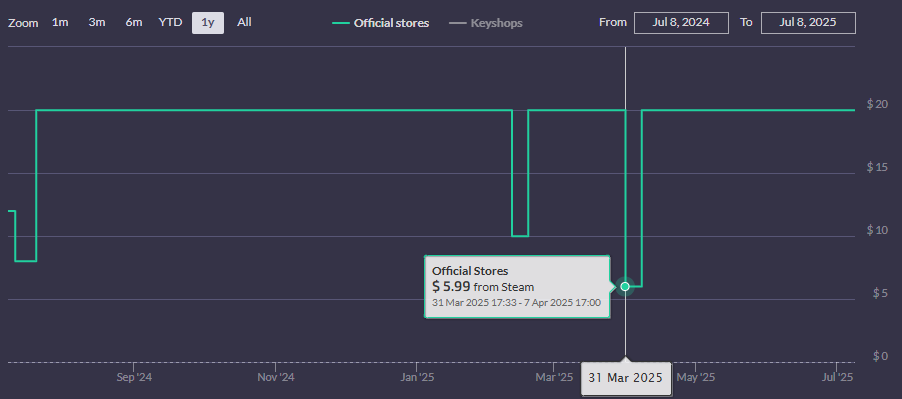The image size is (902, 399).
Task: Click the highlighted $5.99 data point marker
Action: (625, 286)
